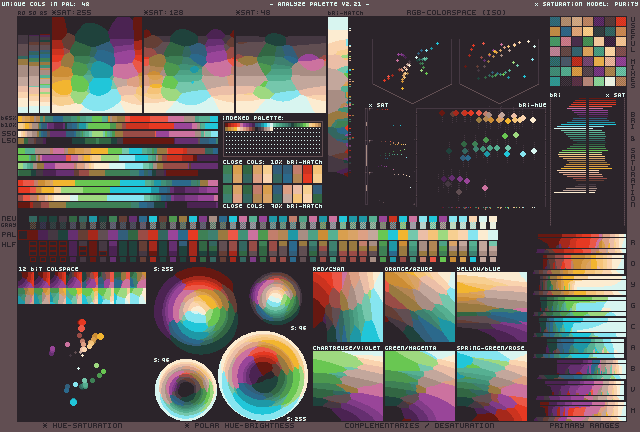Click the Red/Cyan complementary gradient tile
This screenshot has width=640, height=432.
click(347, 307)
